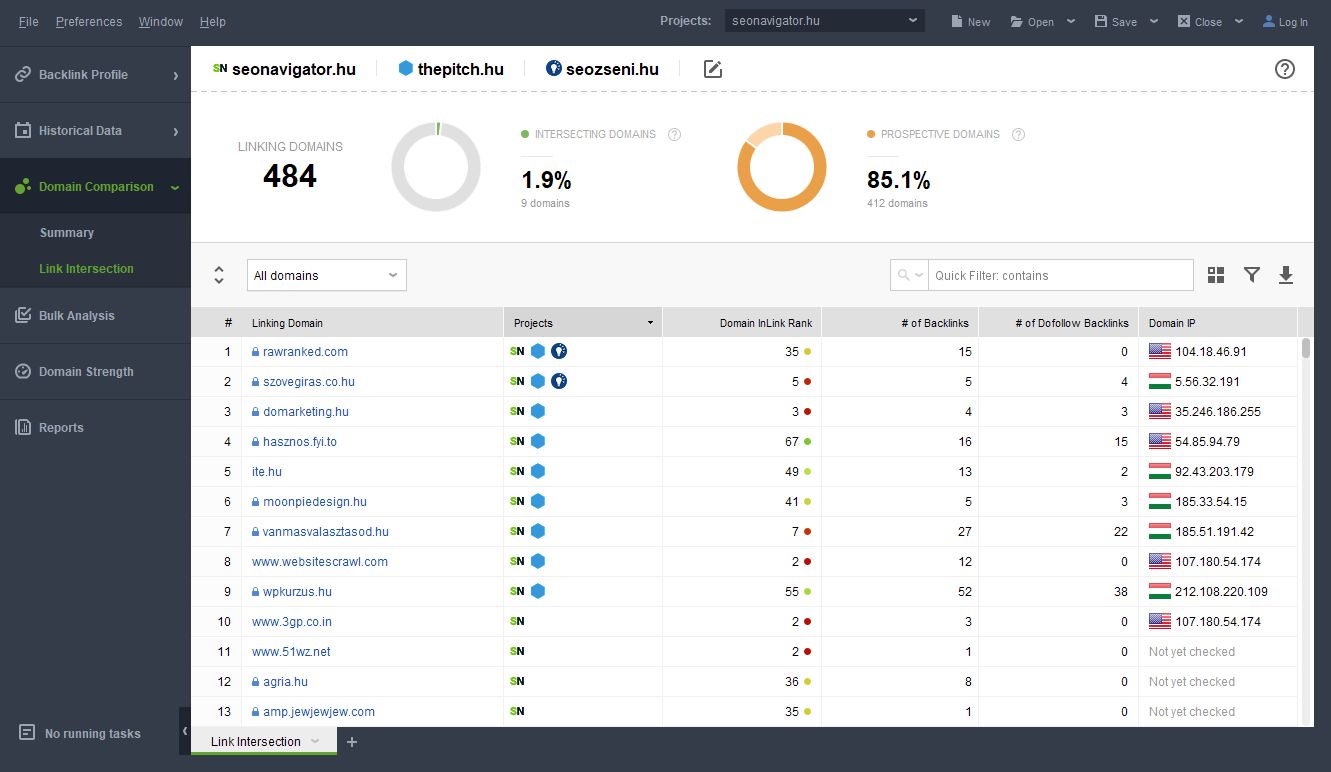Viewport: 1331px width, 772px height.
Task: Open Historical Data section
Action: (95, 130)
